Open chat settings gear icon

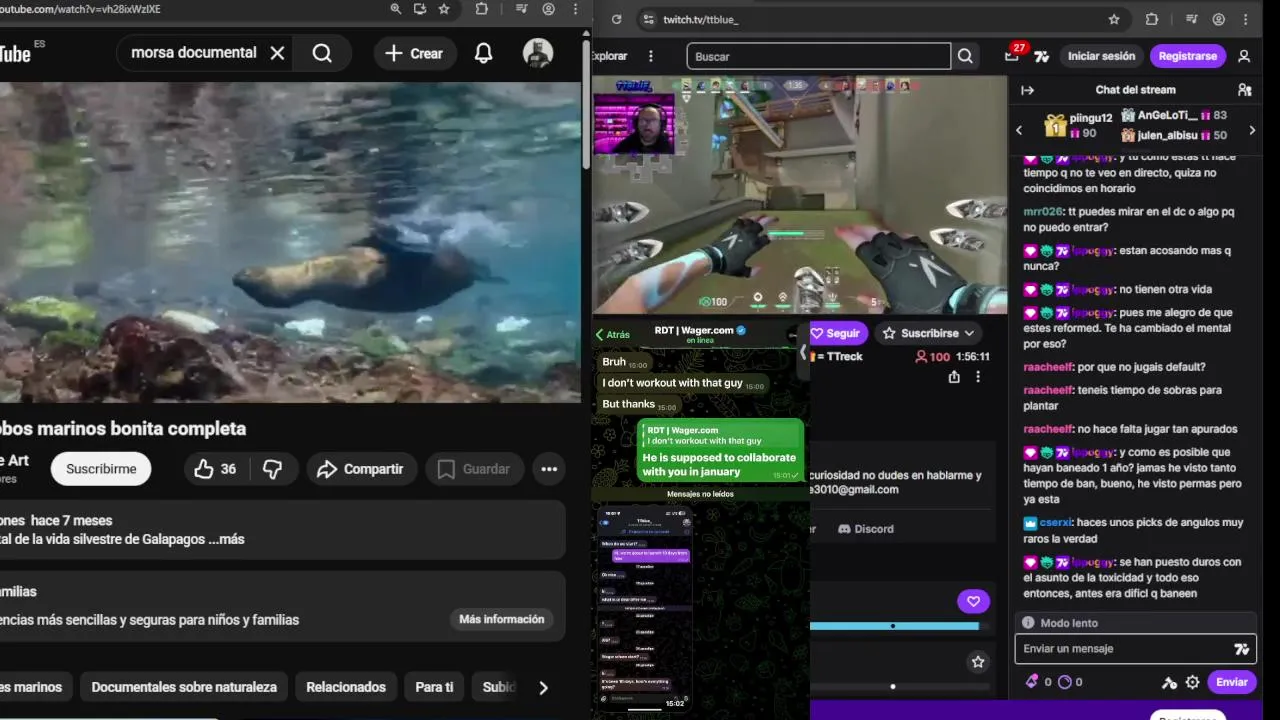coord(1192,682)
